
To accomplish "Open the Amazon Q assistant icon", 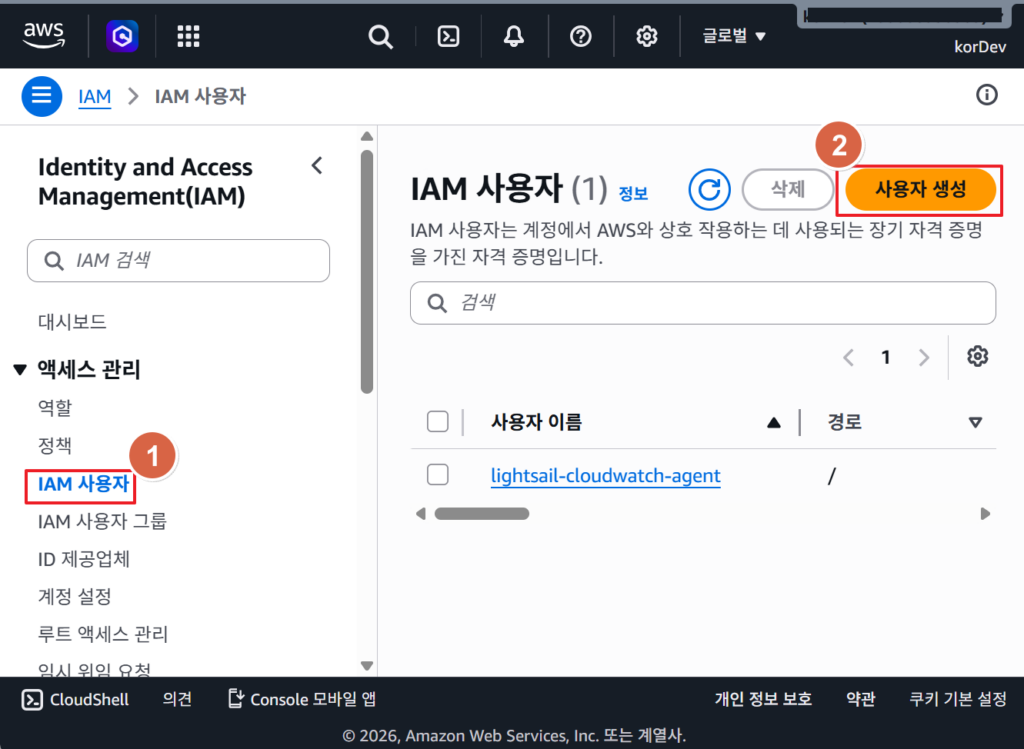I will (x=122, y=36).
